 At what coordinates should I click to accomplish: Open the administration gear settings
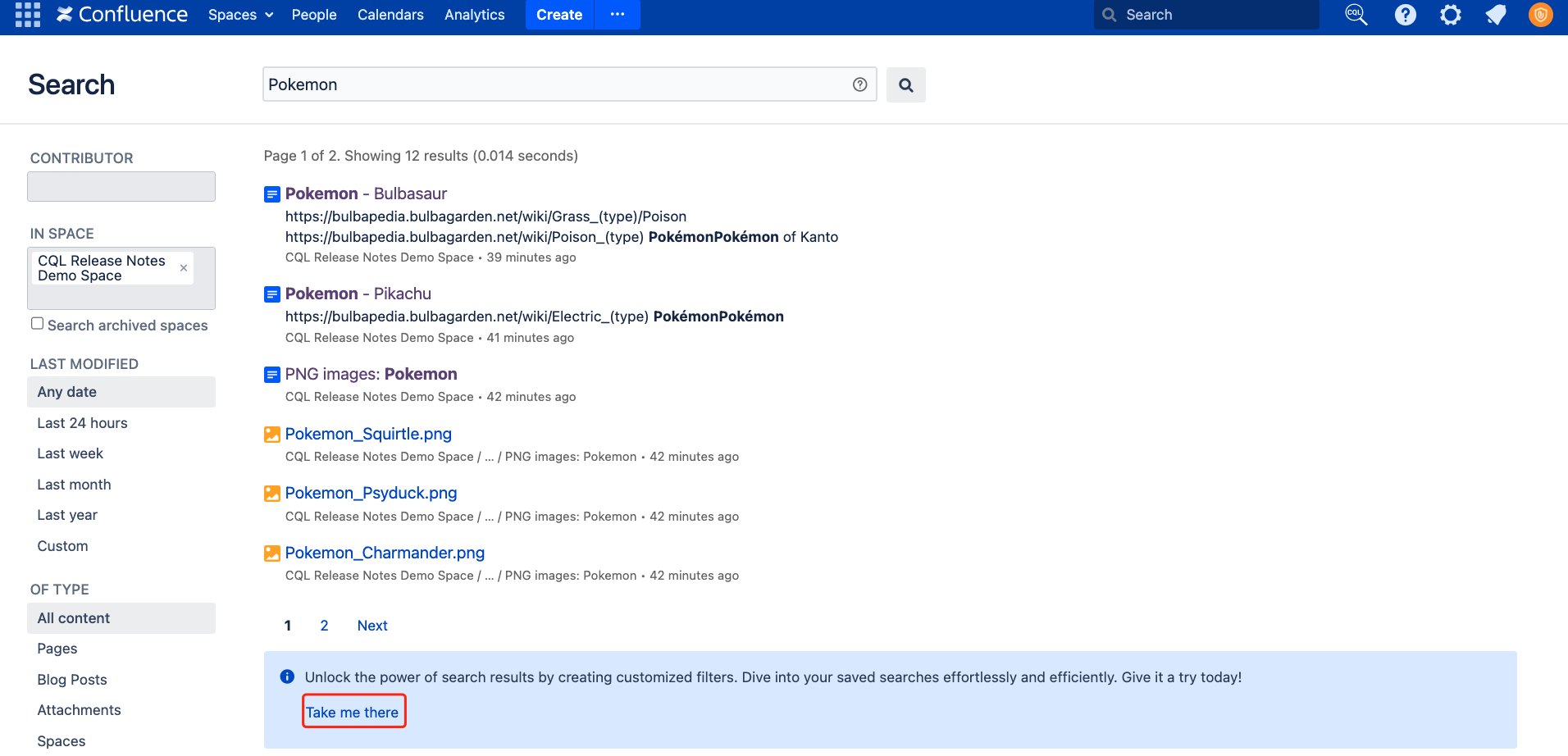coord(1450,15)
